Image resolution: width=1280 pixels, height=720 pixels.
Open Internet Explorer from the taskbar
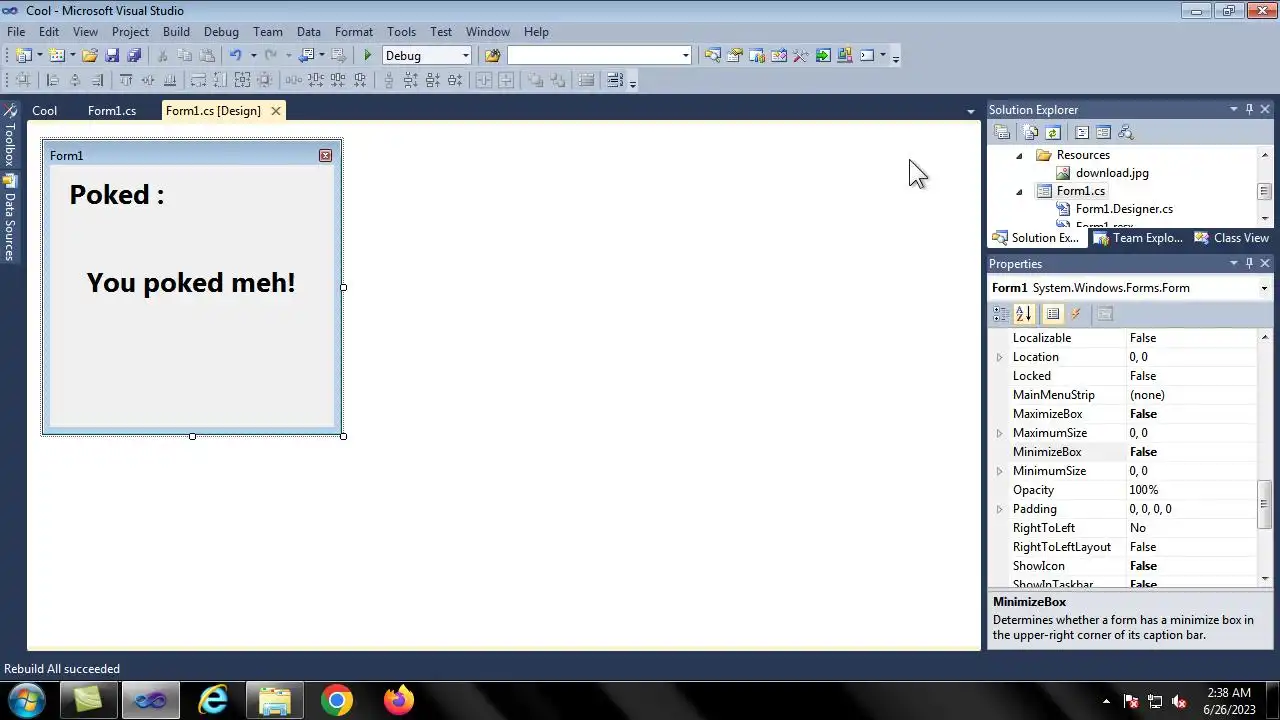click(x=212, y=700)
